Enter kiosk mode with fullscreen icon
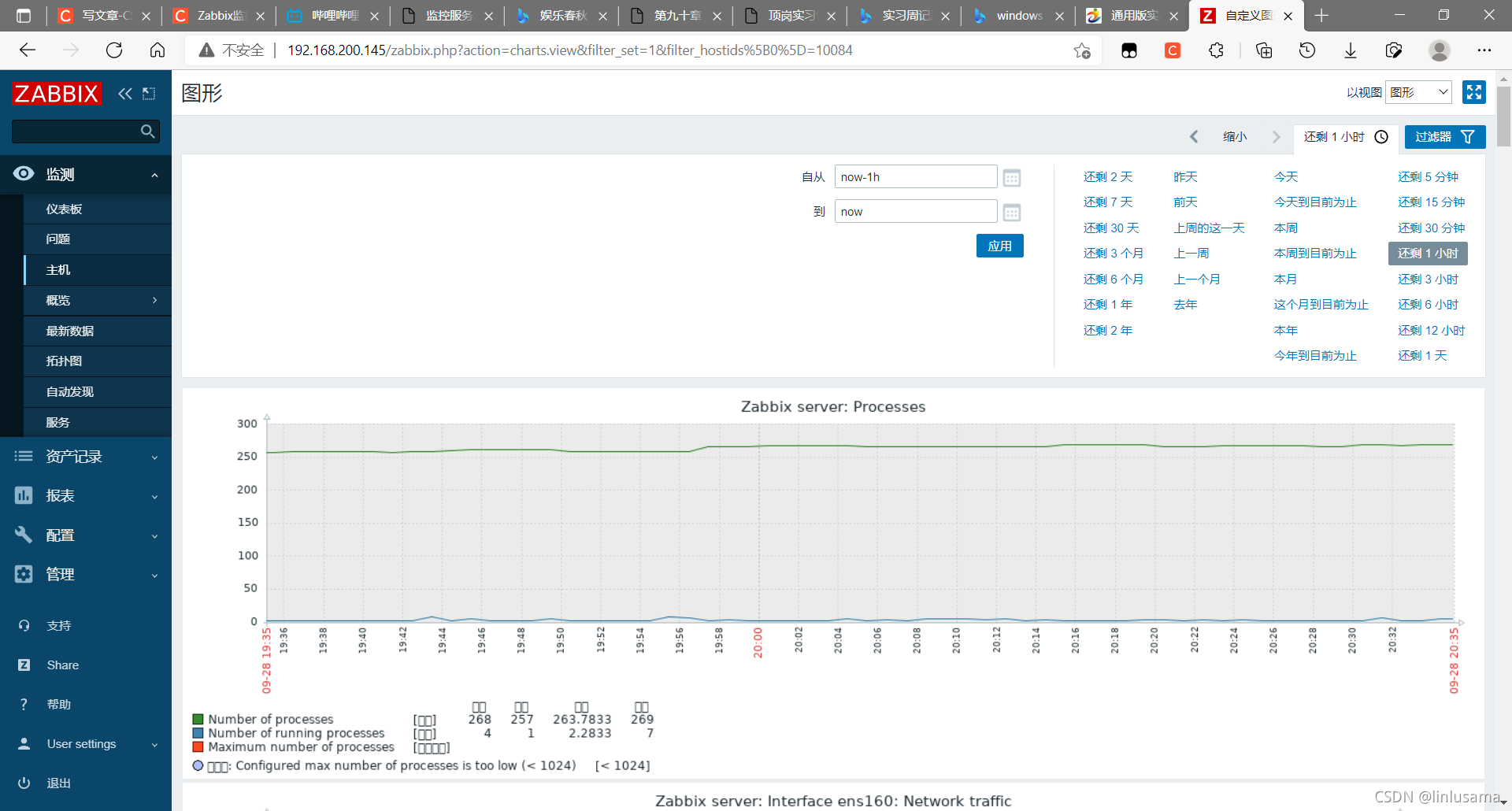The width and height of the screenshot is (1512, 811). (1473, 92)
